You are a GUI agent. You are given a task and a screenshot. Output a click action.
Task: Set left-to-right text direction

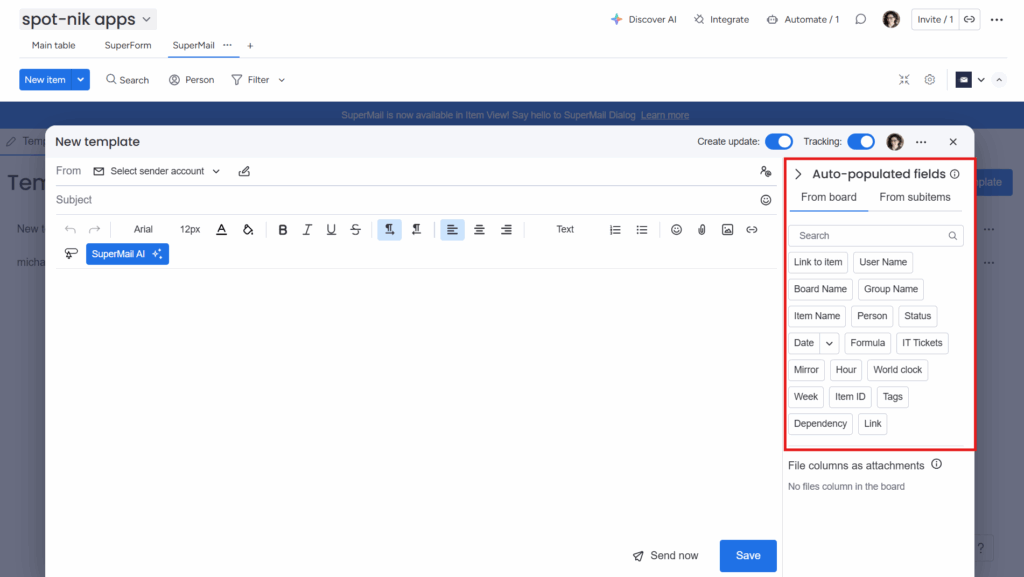[x=389, y=229]
